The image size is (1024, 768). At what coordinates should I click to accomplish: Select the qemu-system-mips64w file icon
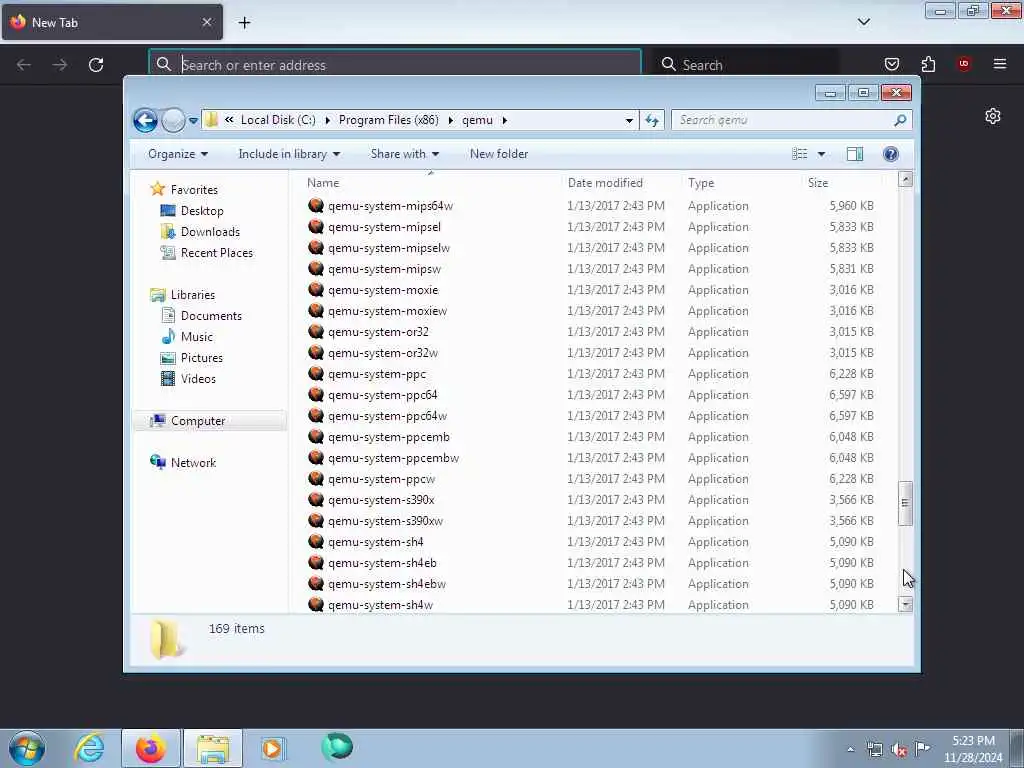pyautogui.click(x=316, y=206)
